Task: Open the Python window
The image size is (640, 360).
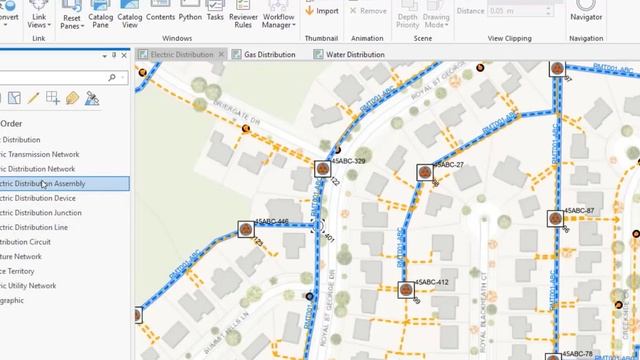Action: tap(190, 11)
